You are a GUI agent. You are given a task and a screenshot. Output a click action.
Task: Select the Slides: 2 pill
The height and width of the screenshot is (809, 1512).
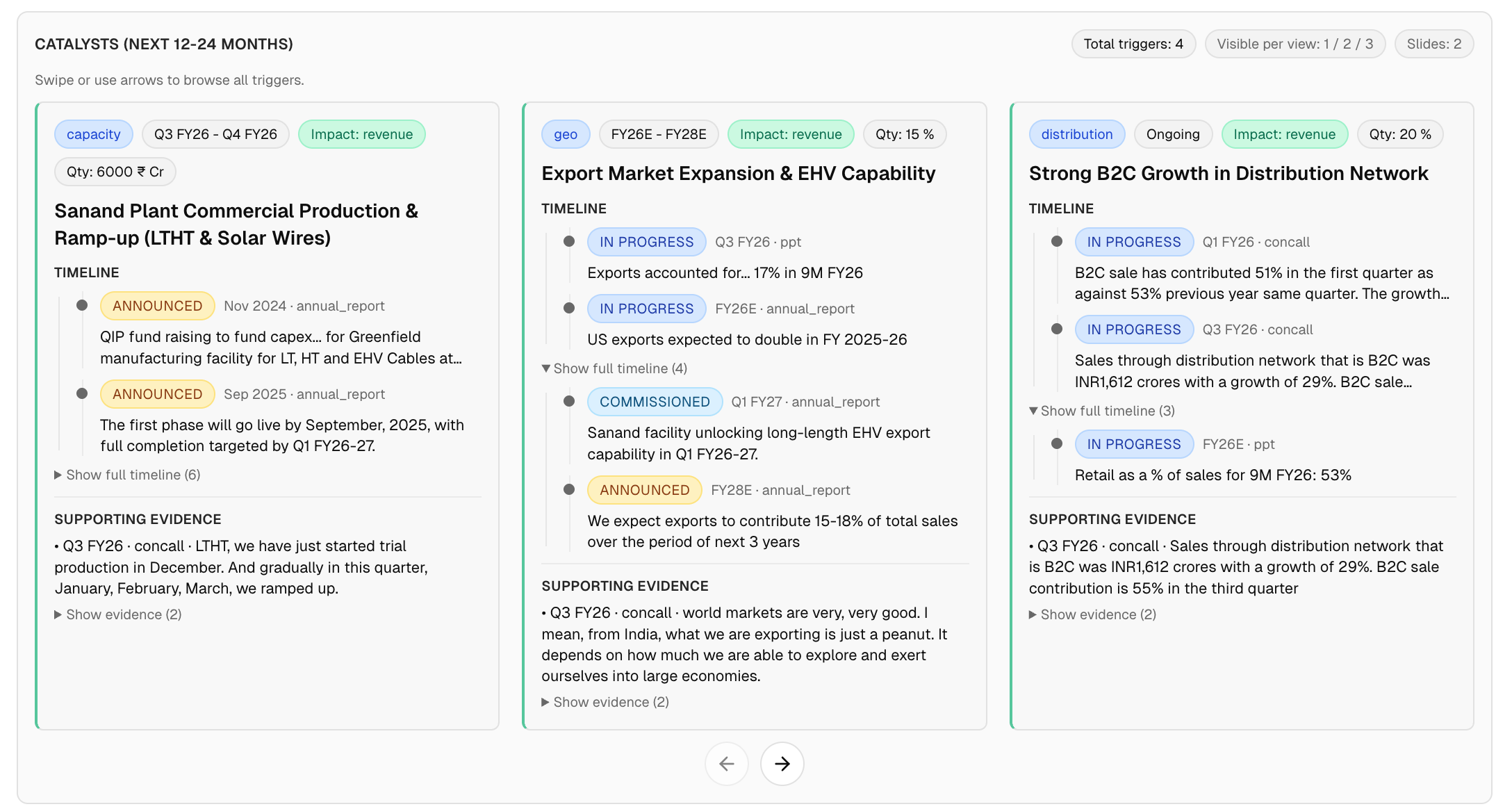(x=1433, y=44)
